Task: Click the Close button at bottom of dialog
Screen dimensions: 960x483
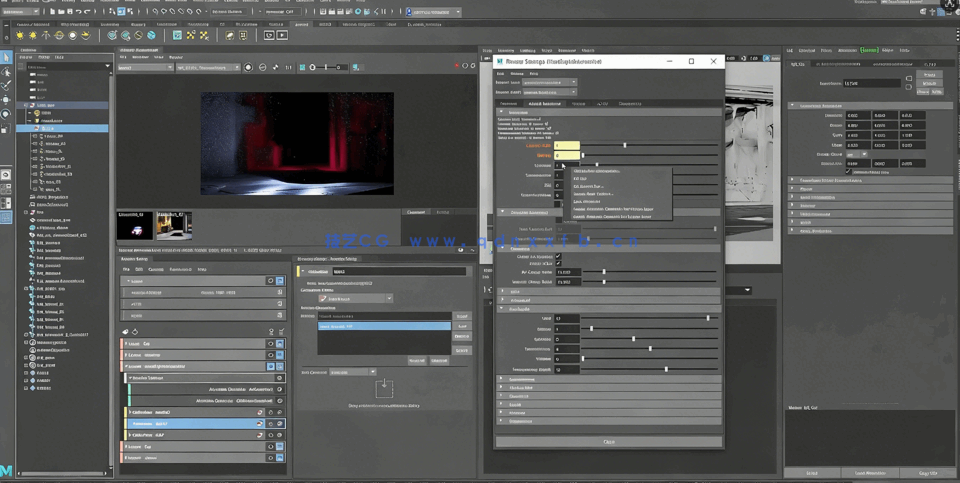Action: pyautogui.click(x=608, y=441)
